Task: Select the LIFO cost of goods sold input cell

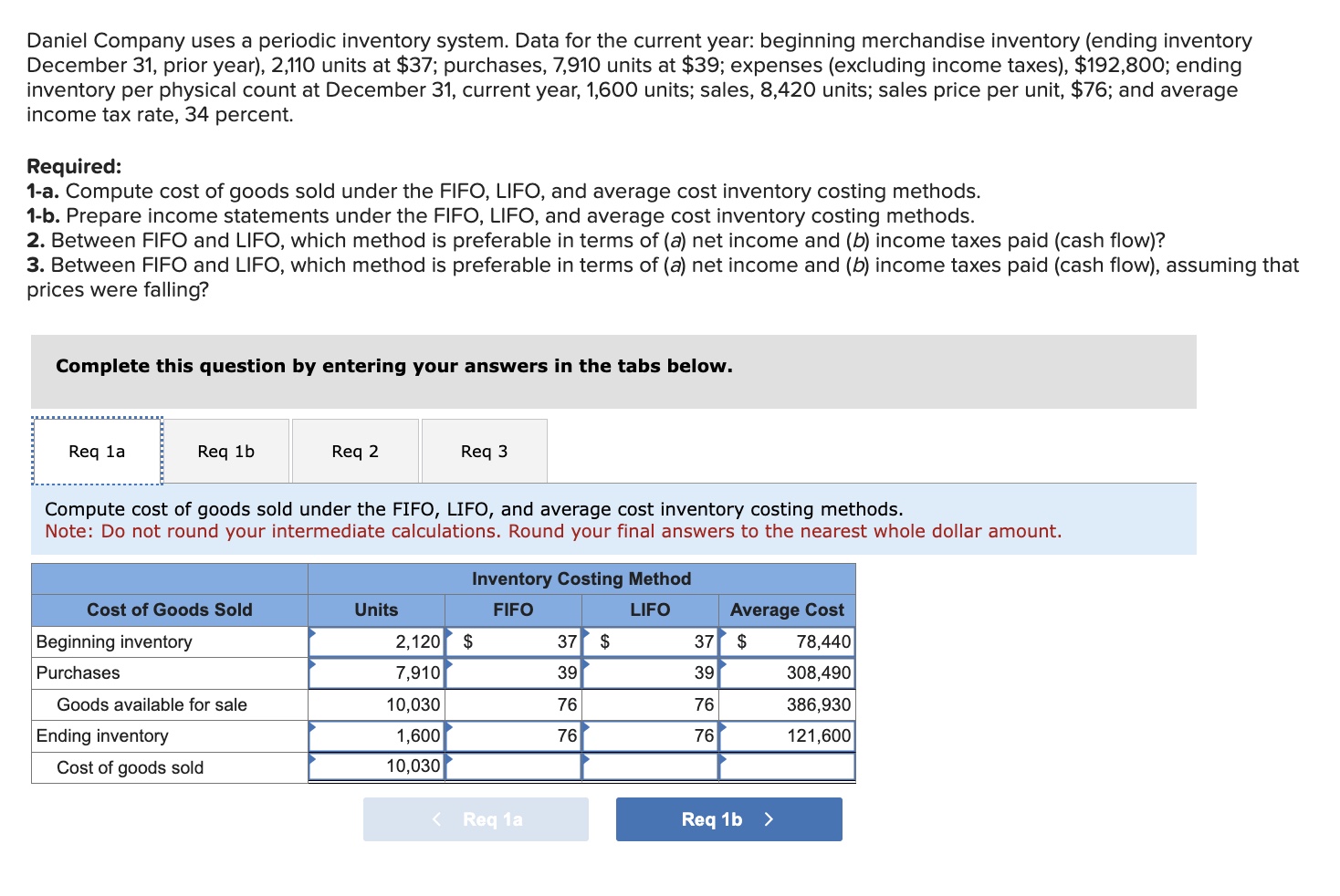Action: click(x=649, y=766)
